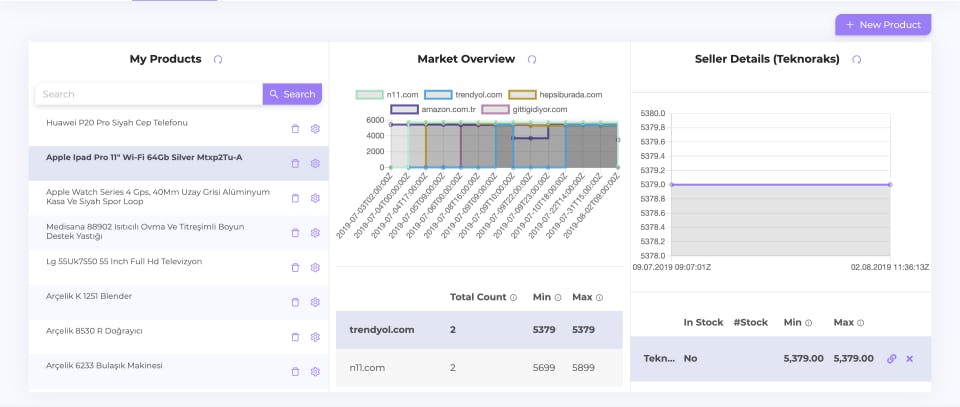Delete Arçelik 6233 Bulaşık Makinesi
960x407 pixels.
coord(295,372)
